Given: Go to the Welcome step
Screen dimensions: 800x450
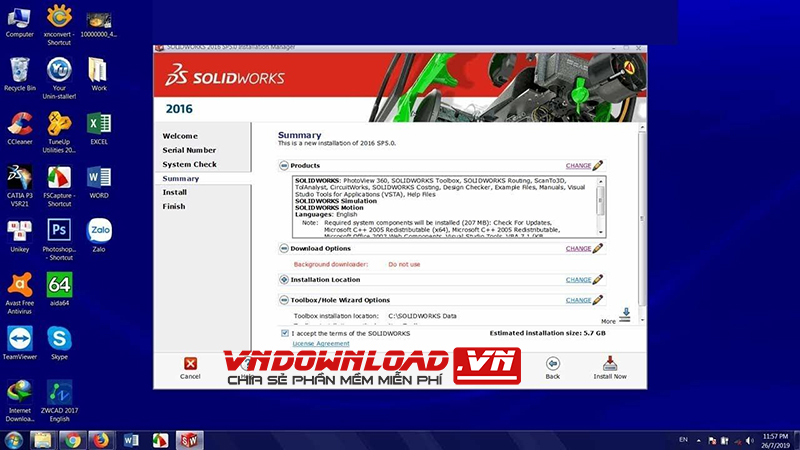Looking at the screenshot, I should (180, 136).
